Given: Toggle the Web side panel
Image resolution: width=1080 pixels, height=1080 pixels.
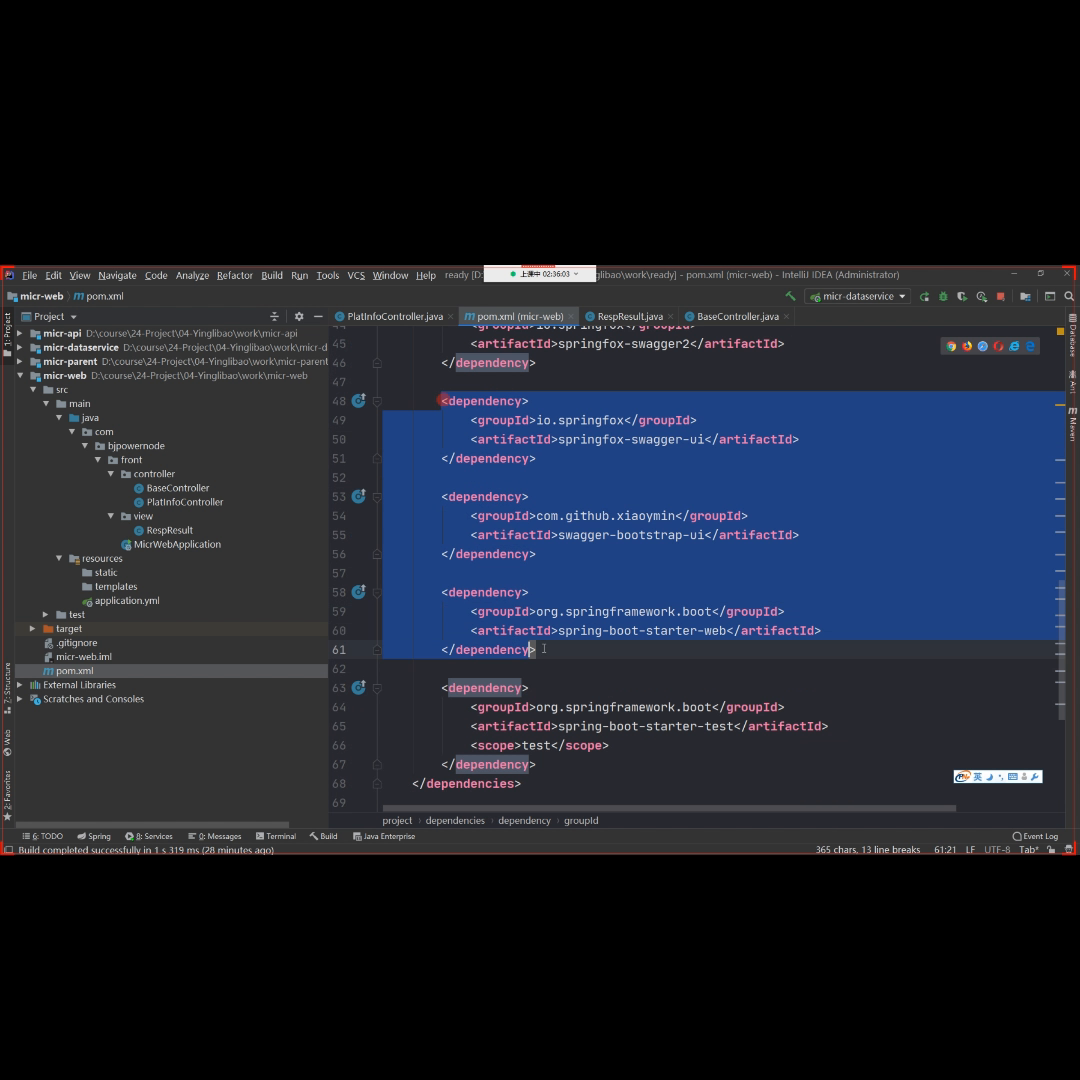Looking at the screenshot, I should (8, 742).
